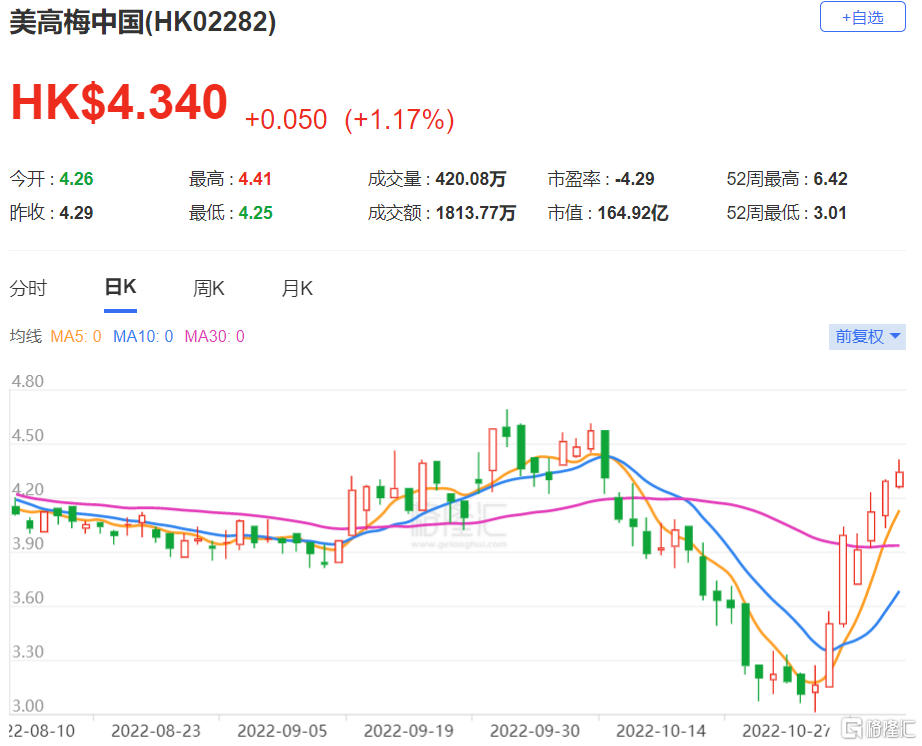Click the 成交额 turnover 1813.77万

476,213
